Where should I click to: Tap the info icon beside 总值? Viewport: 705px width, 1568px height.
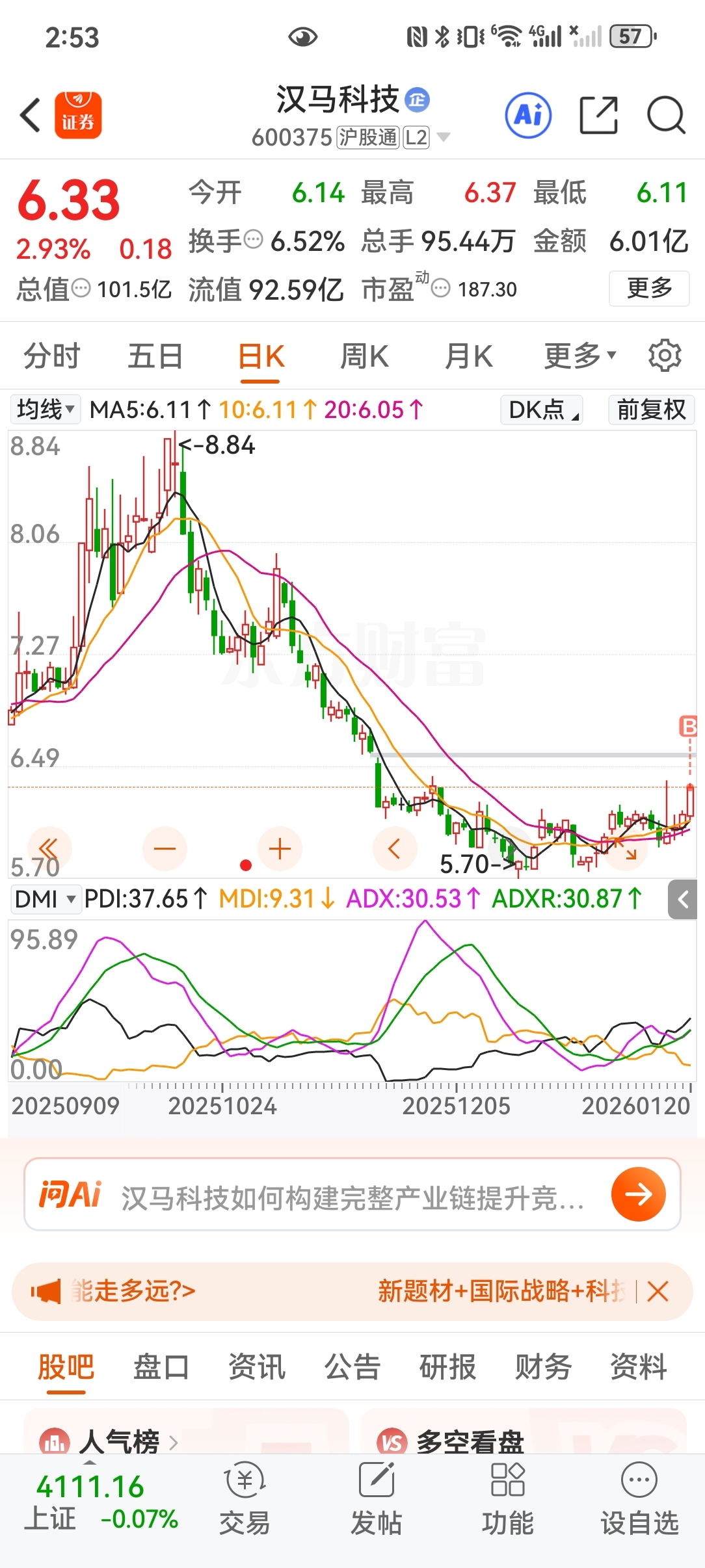81,288
